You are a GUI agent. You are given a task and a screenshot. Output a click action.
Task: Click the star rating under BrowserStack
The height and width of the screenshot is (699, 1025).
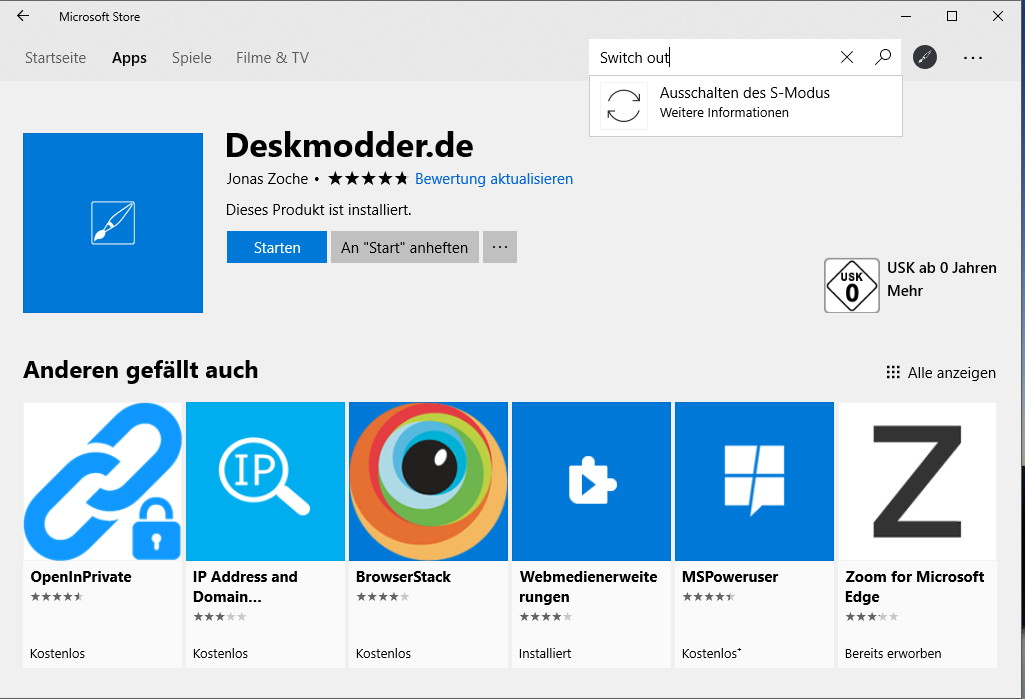383,596
